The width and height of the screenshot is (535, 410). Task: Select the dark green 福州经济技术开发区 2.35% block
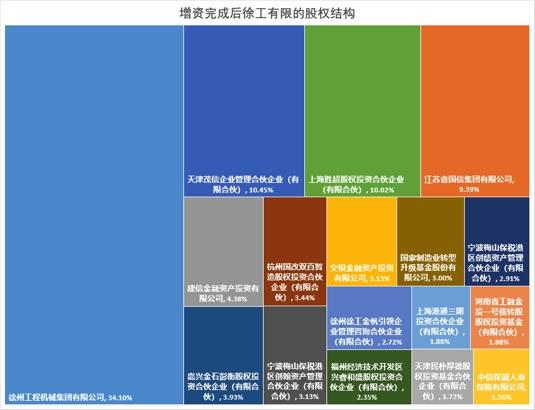(369, 377)
